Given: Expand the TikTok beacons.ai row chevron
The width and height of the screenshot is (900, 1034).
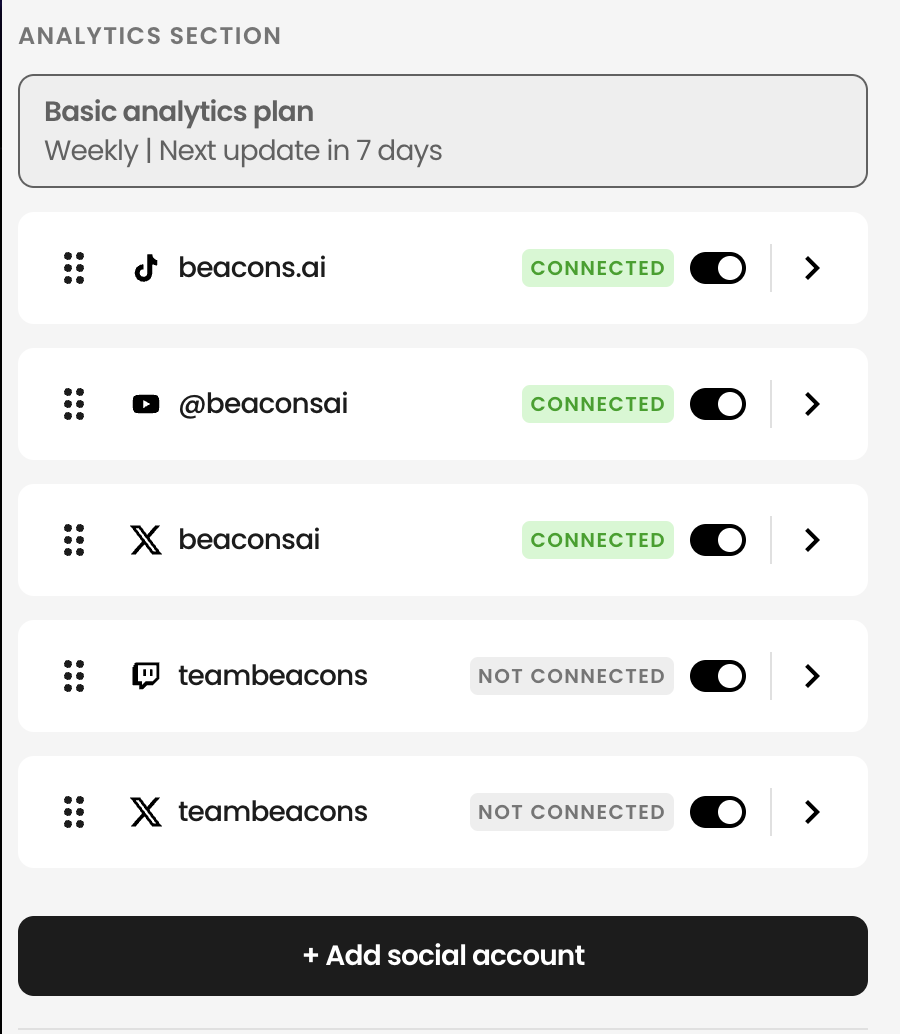Looking at the screenshot, I should 812,268.
